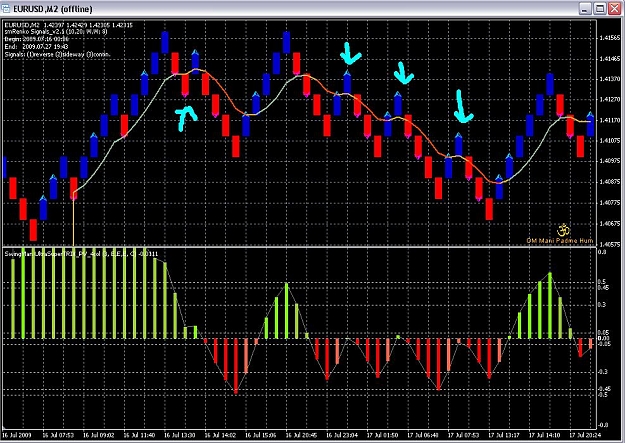
Task: Click the '16 Jul 14:02' time axis label
Action: [220, 435]
